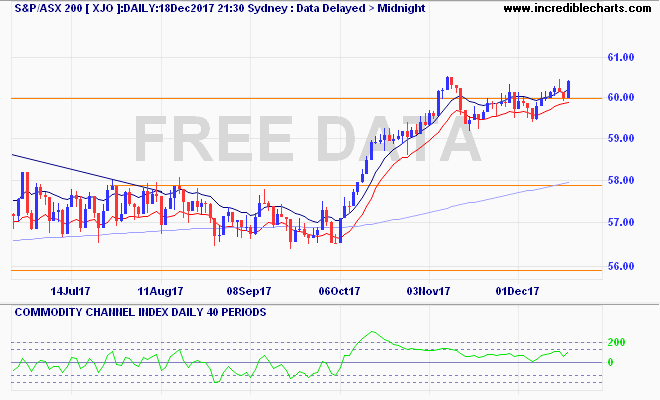Viewport: 660px width, 400px height.
Task: Click the 08Sep17 date label
Action: [249, 291]
